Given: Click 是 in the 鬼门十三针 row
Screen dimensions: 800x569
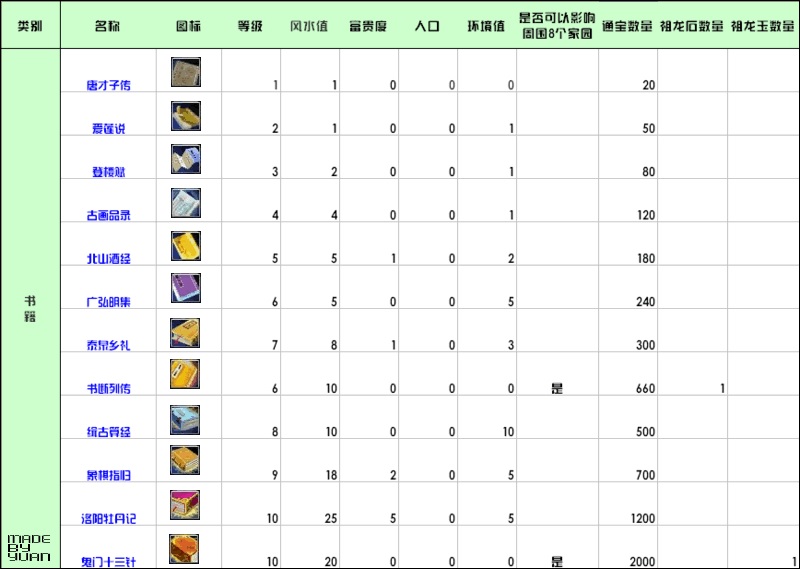Looking at the screenshot, I should click(x=557, y=562).
